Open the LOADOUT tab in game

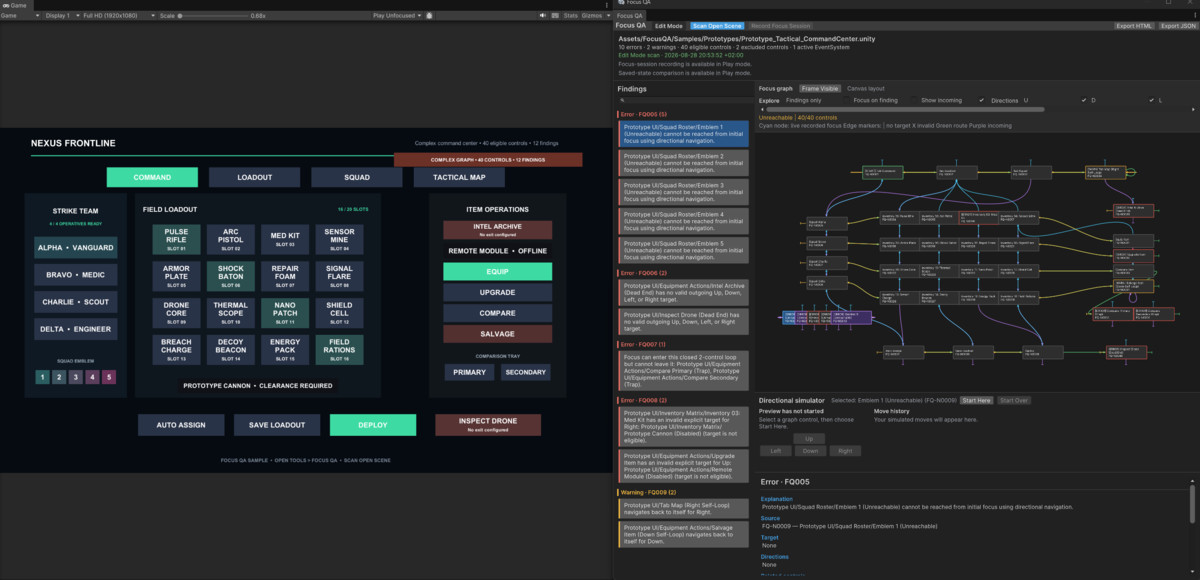(254, 177)
